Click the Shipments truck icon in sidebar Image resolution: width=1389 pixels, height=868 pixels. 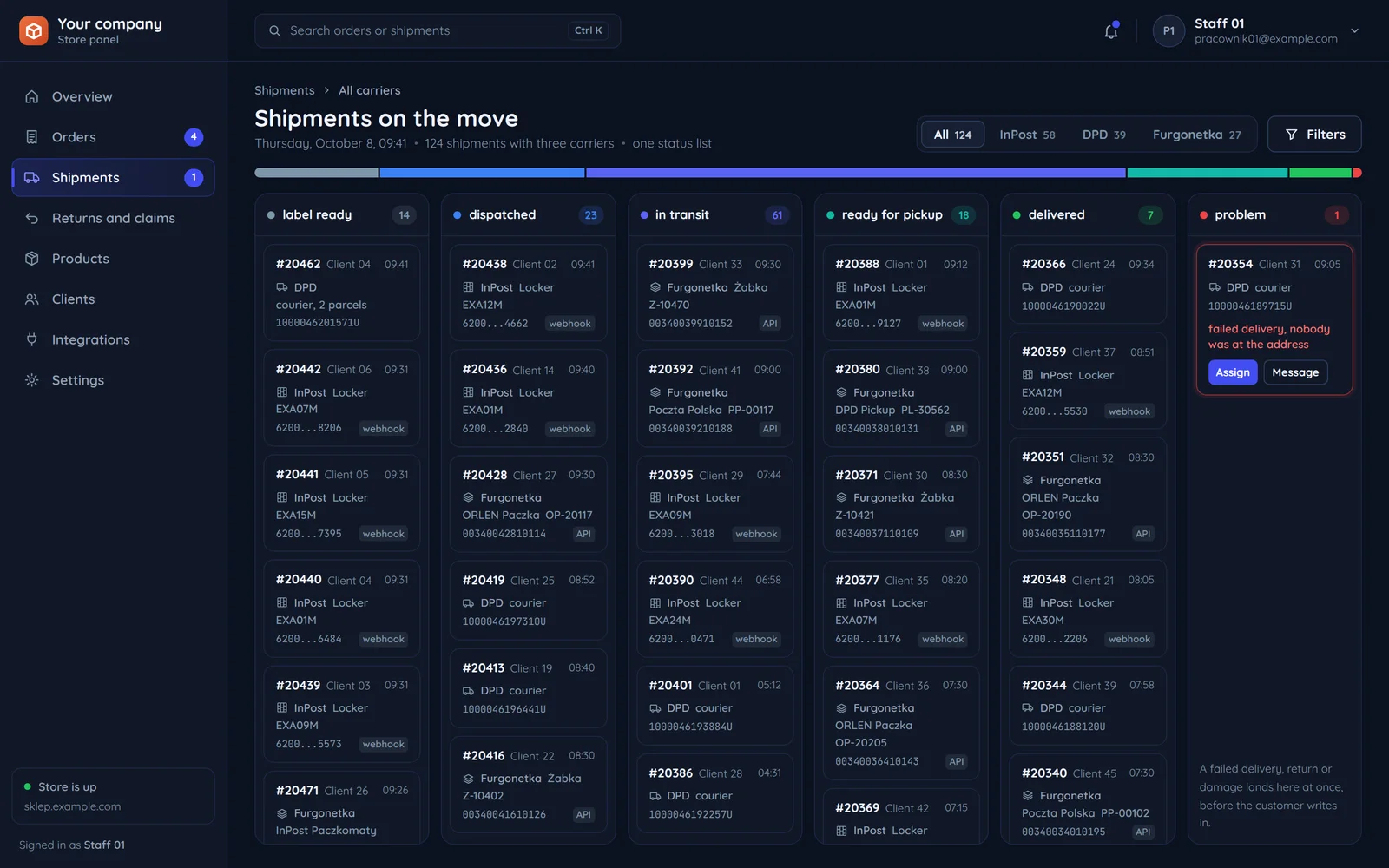(32, 178)
